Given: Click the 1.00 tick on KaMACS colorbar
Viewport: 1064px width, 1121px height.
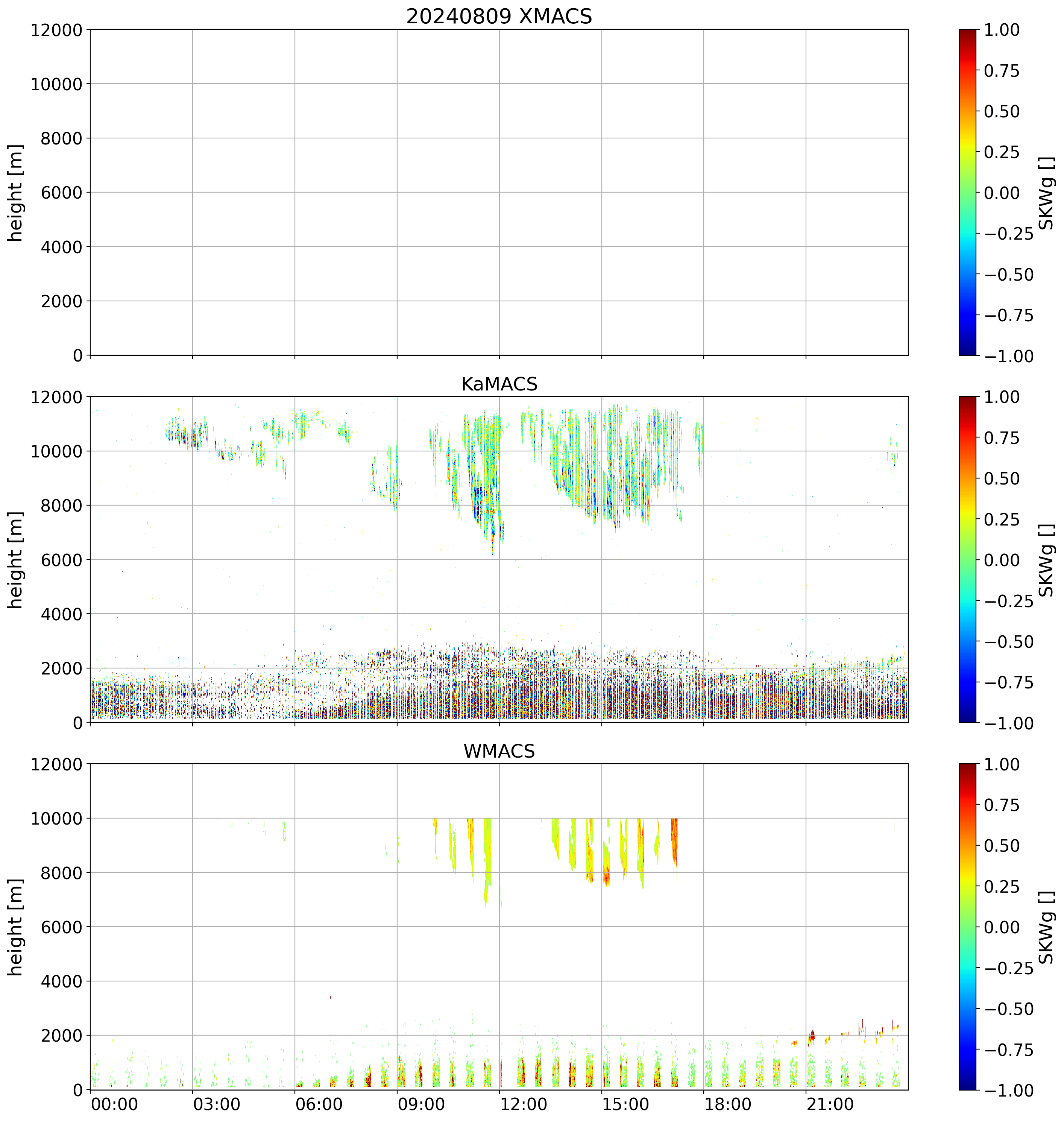Looking at the screenshot, I should click(x=1009, y=397).
